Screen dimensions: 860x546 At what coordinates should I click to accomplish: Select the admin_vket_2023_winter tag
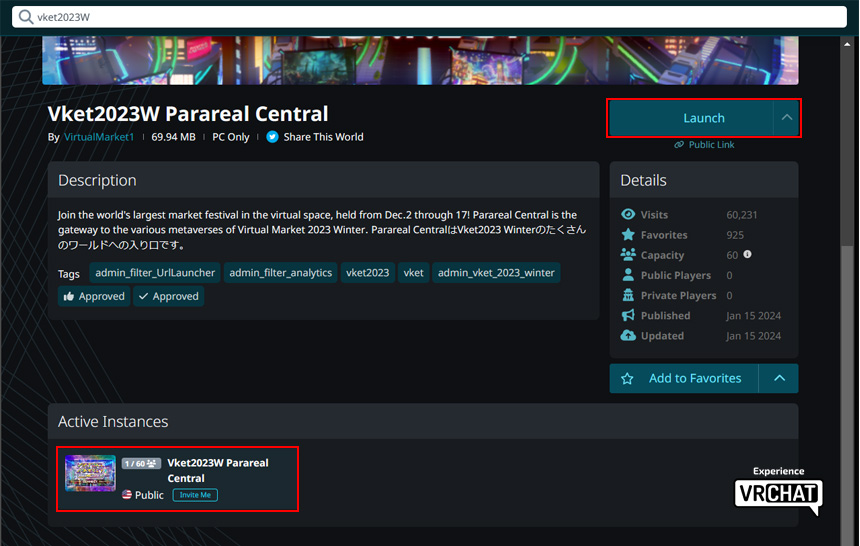496,273
